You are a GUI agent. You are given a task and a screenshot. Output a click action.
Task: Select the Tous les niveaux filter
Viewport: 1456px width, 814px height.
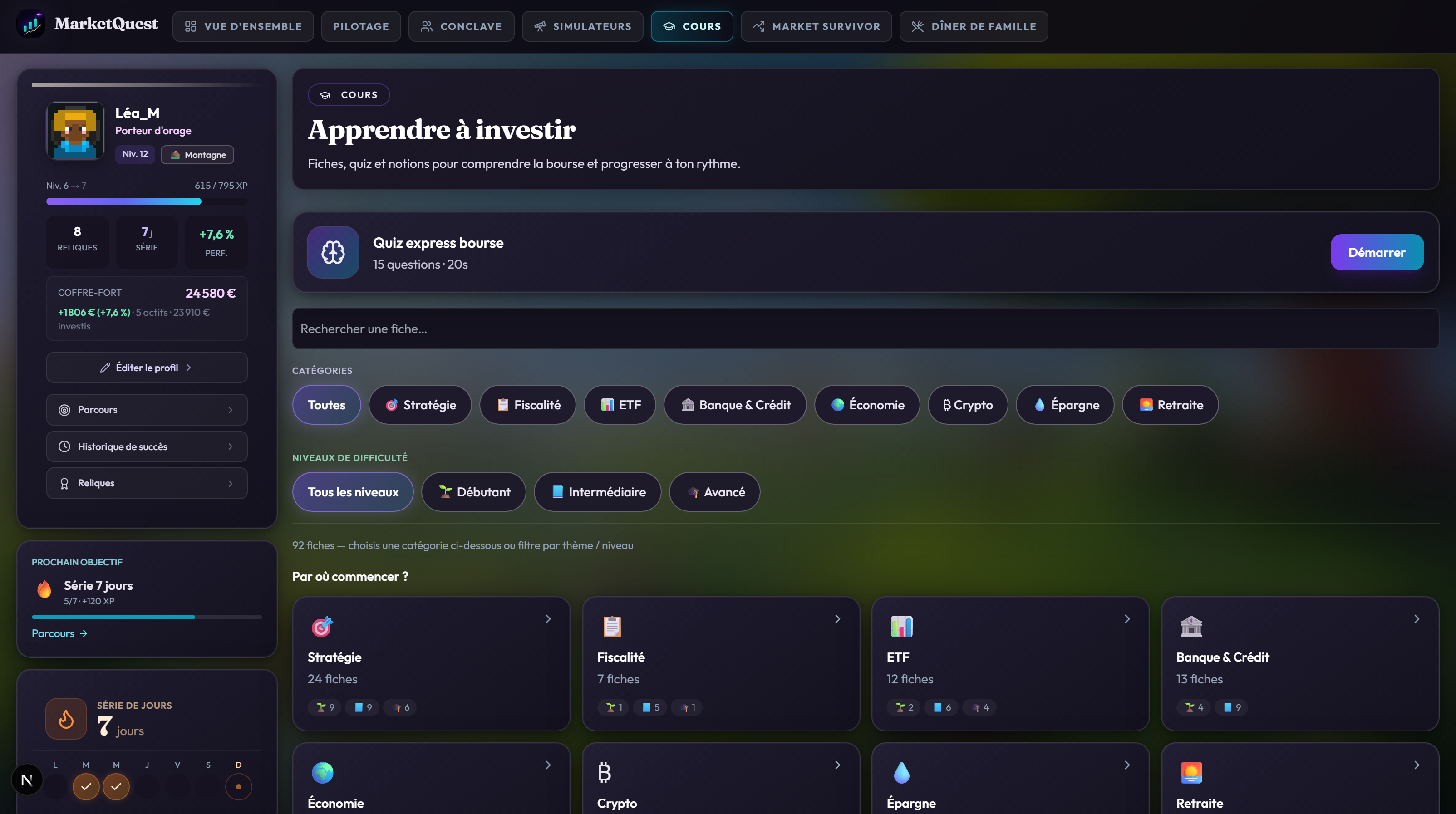(x=353, y=492)
